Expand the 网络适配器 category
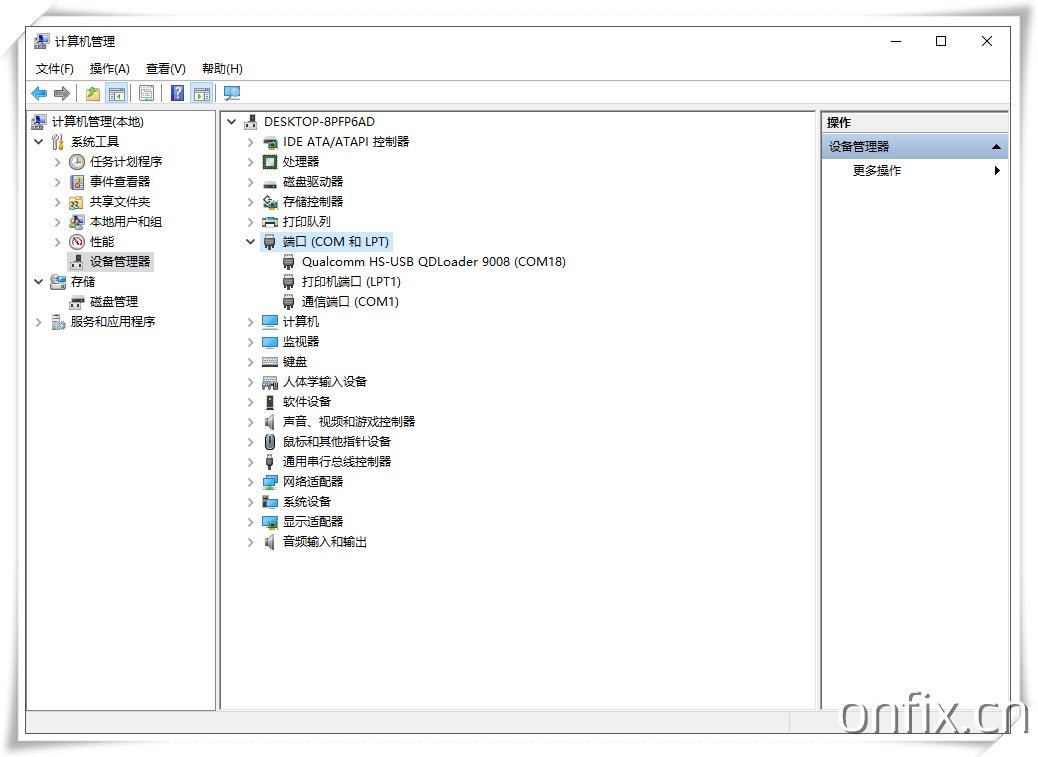Viewport: 1038px width, 757px height. 251,482
